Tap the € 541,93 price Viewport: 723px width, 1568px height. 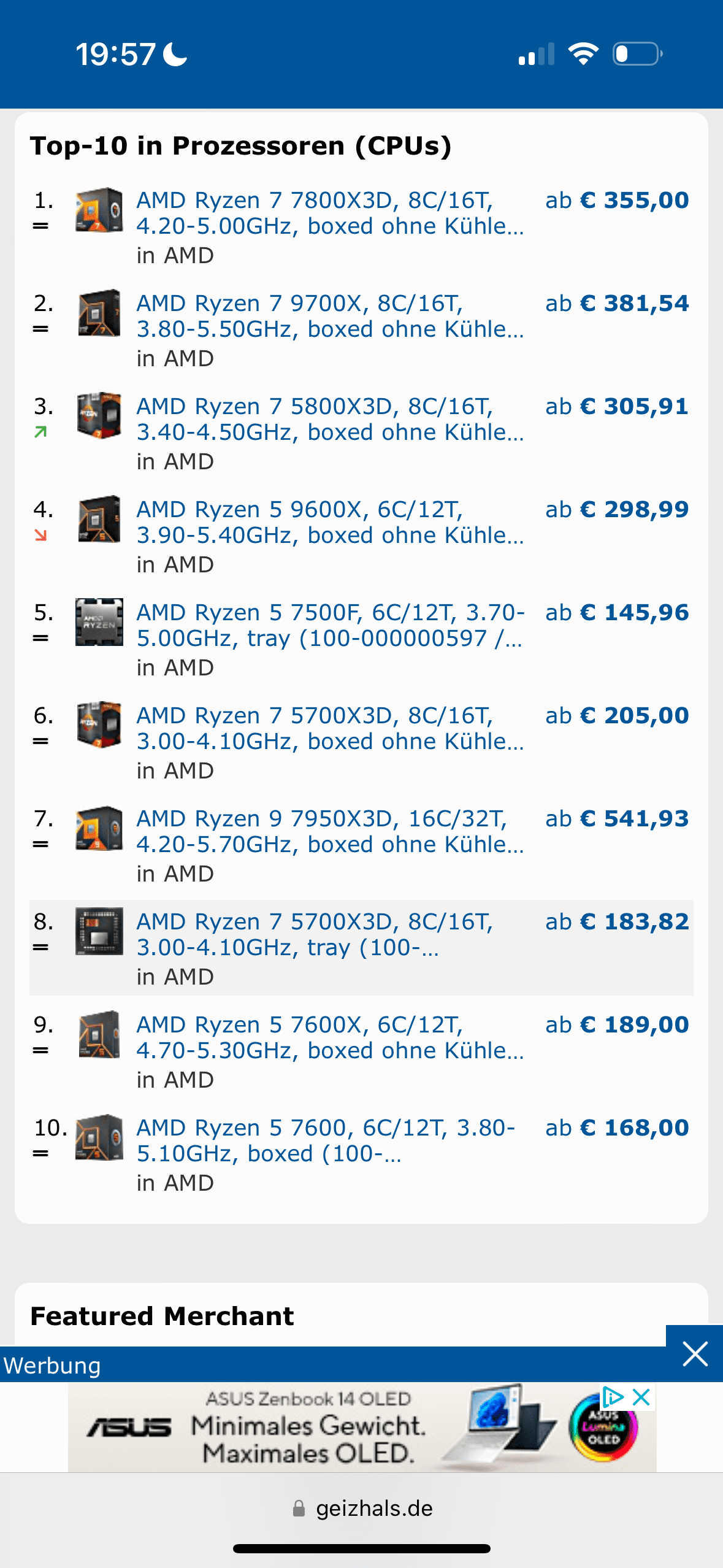coord(617,819)
